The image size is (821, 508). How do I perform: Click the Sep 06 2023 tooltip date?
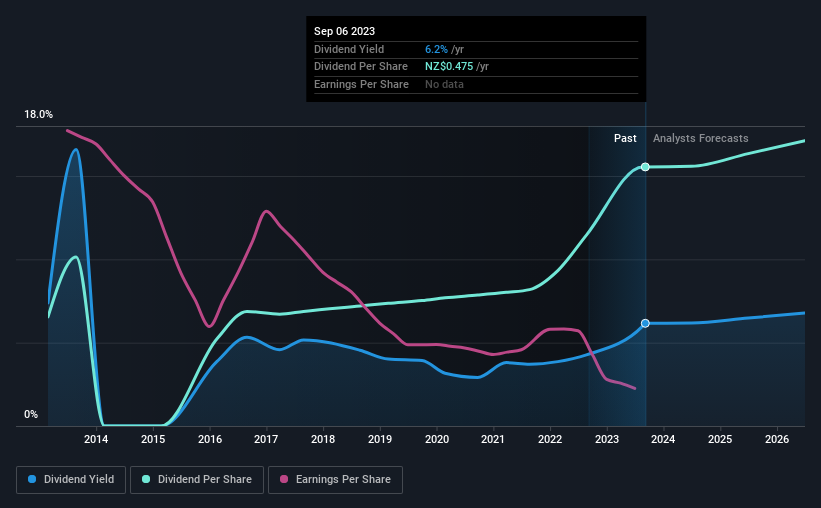pos(343,31)
